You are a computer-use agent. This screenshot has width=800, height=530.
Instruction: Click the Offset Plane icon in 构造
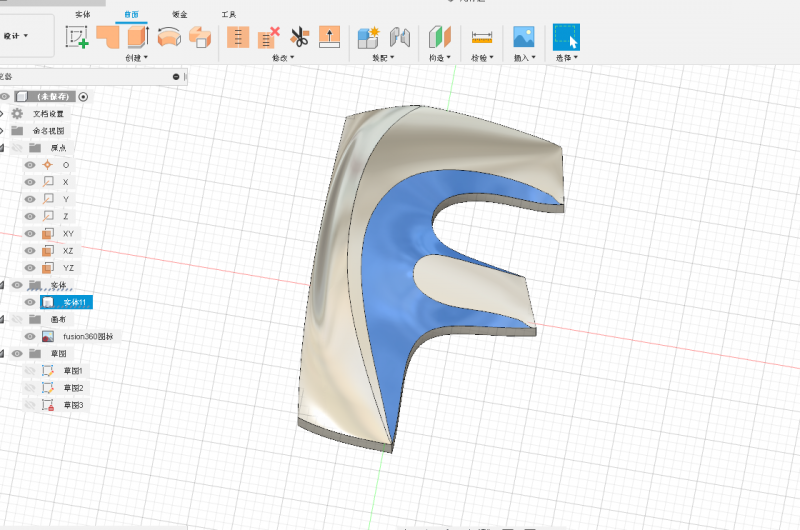pyautogui.click(x=440, y=37)
